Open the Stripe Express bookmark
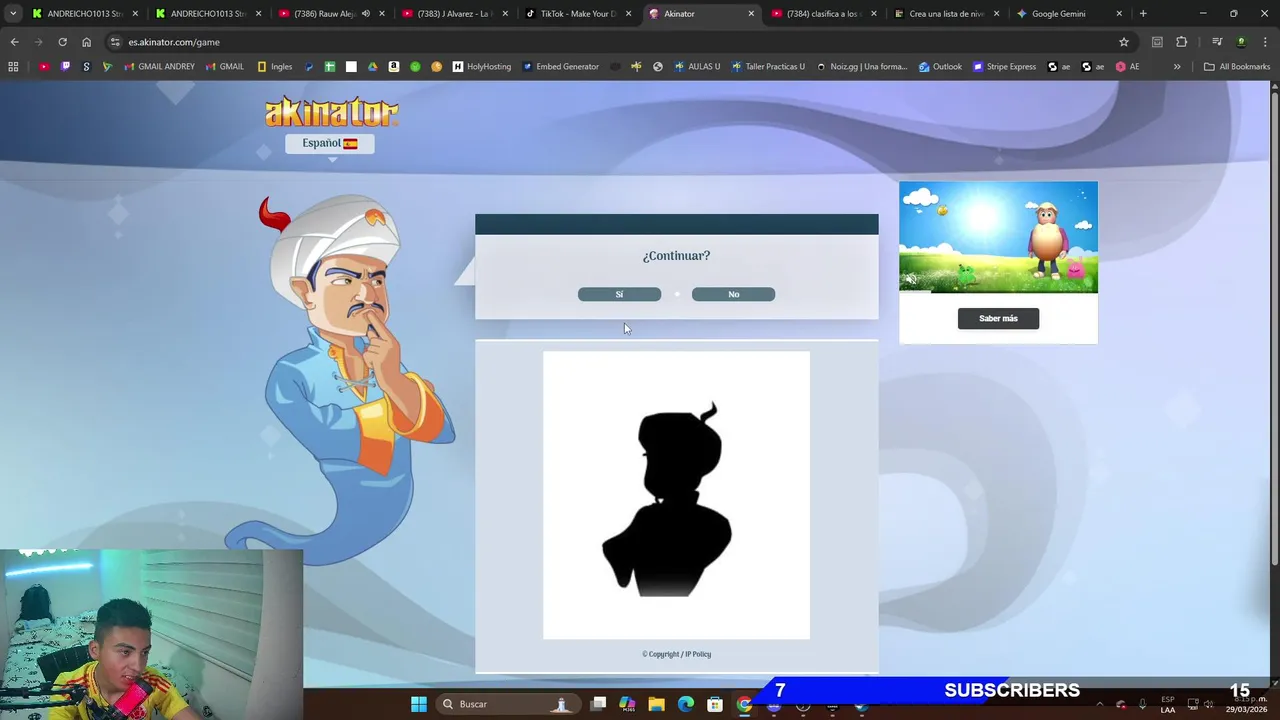 point(1005,67)
